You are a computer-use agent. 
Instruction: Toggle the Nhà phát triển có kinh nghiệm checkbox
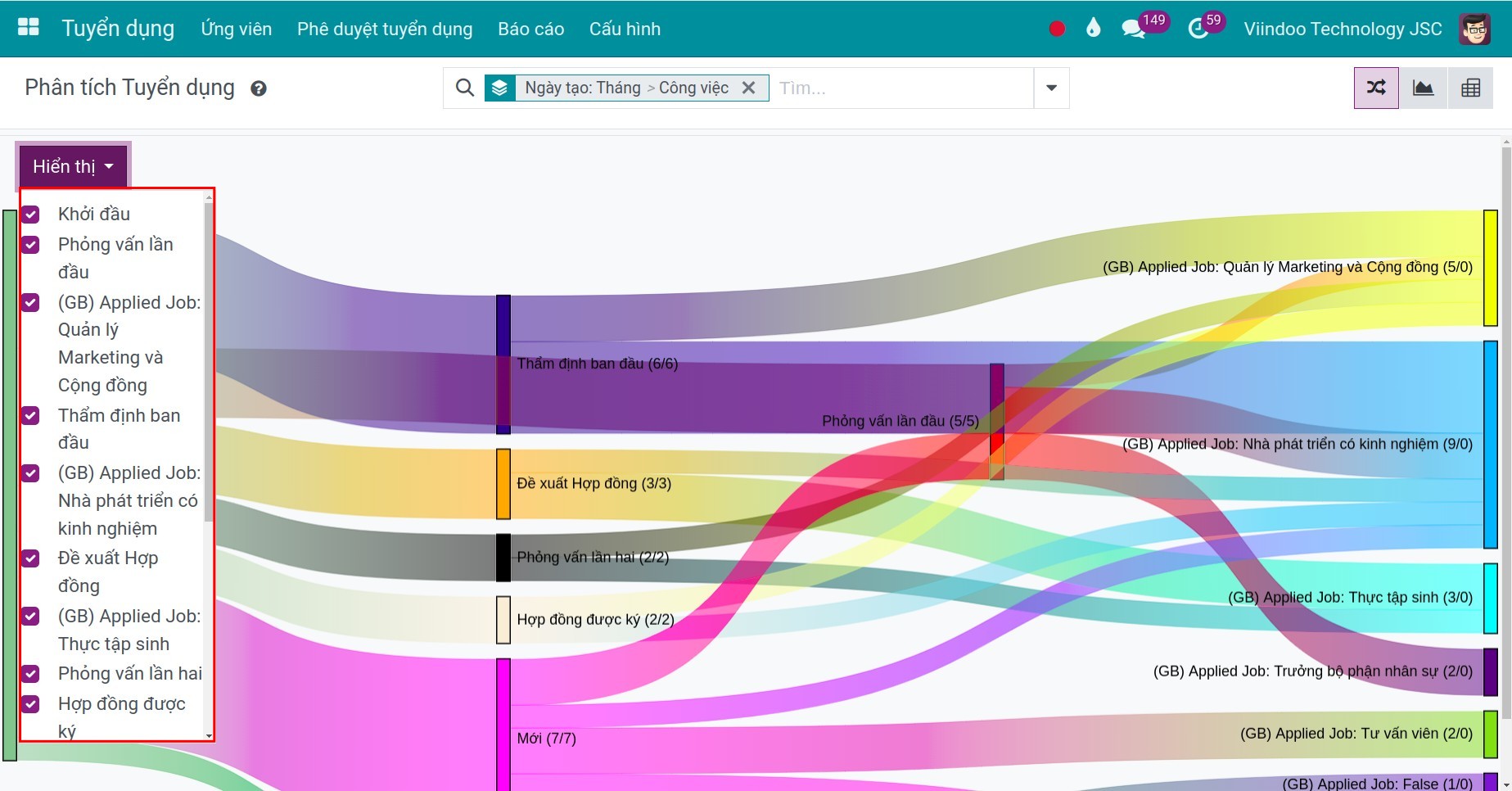click(x=30, y=473)
